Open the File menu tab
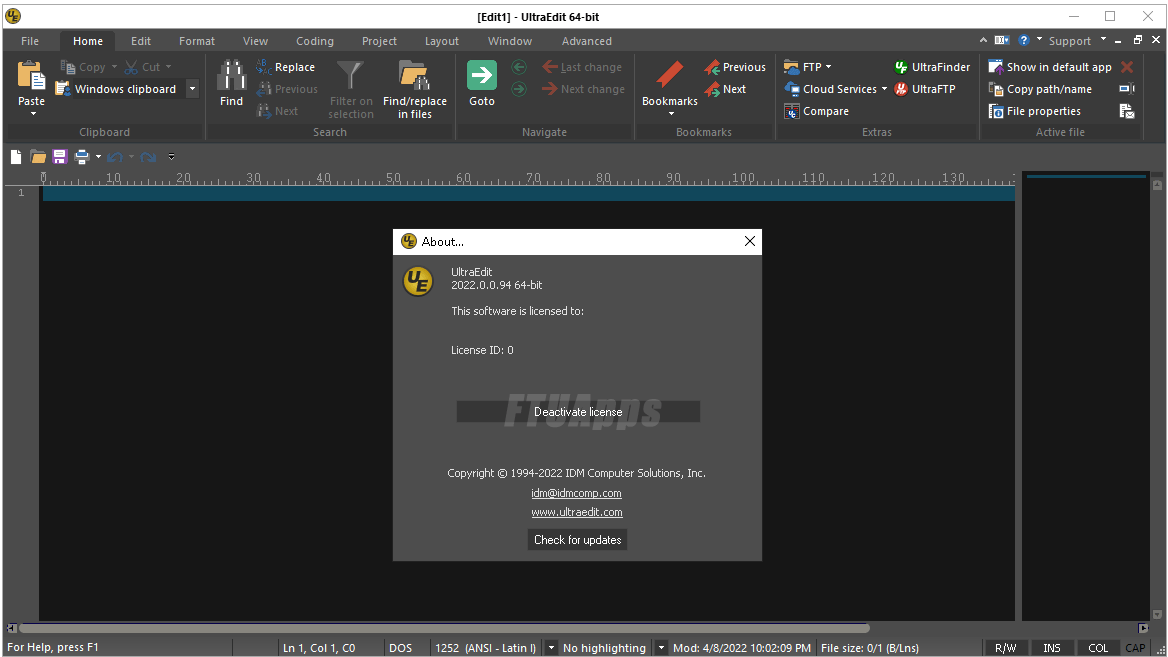Screen dimensions: 1168x657 point(30,41)
